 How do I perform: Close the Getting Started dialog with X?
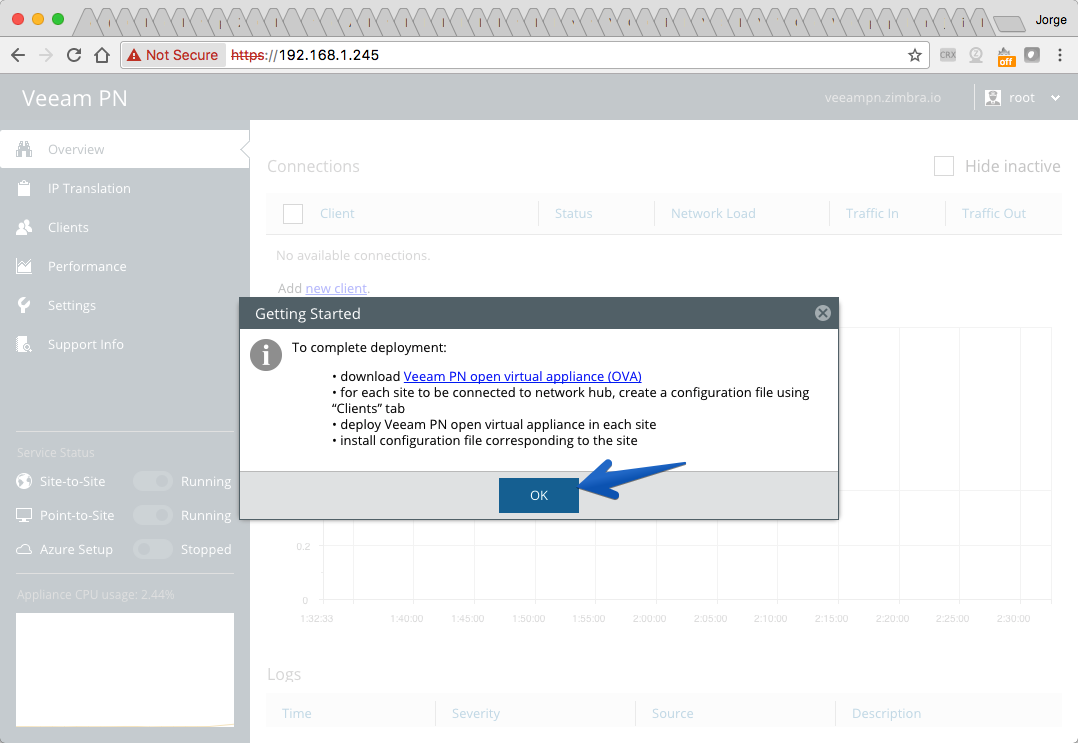(822, 313)
